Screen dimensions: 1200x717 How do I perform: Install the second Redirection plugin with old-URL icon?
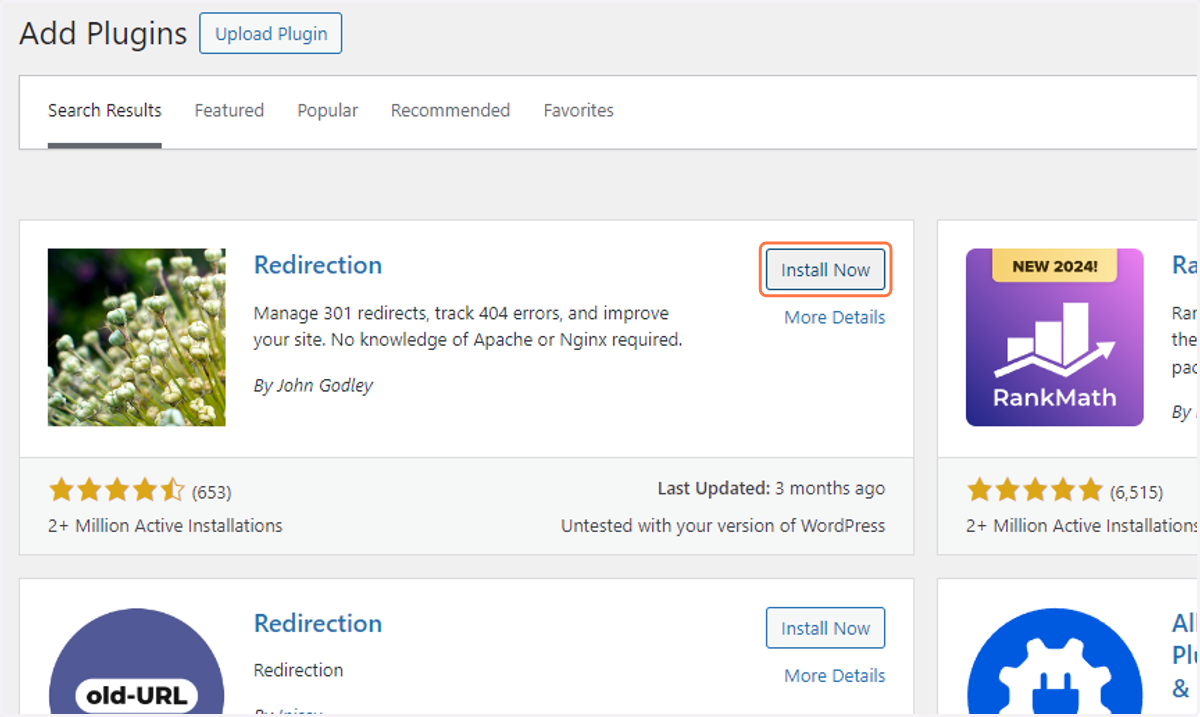tap(826, 628)
